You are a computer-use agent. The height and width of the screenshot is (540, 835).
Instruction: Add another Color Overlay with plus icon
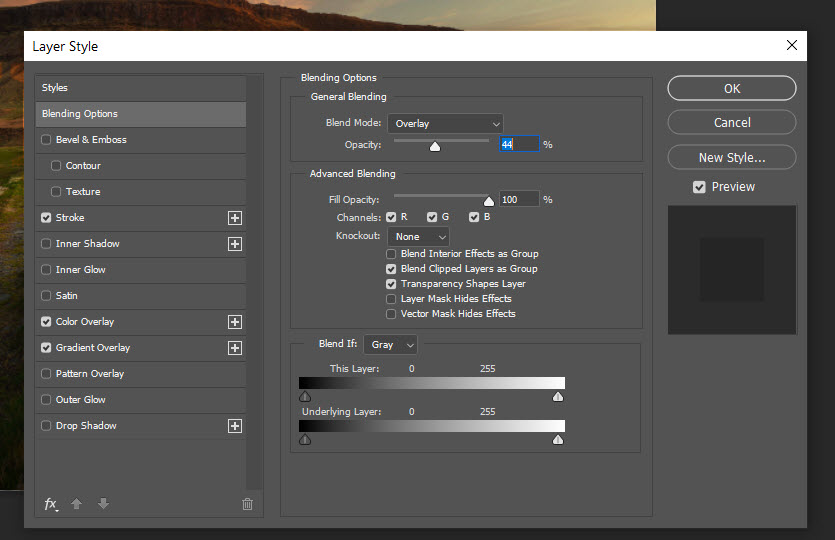click(x=235, y=322)
